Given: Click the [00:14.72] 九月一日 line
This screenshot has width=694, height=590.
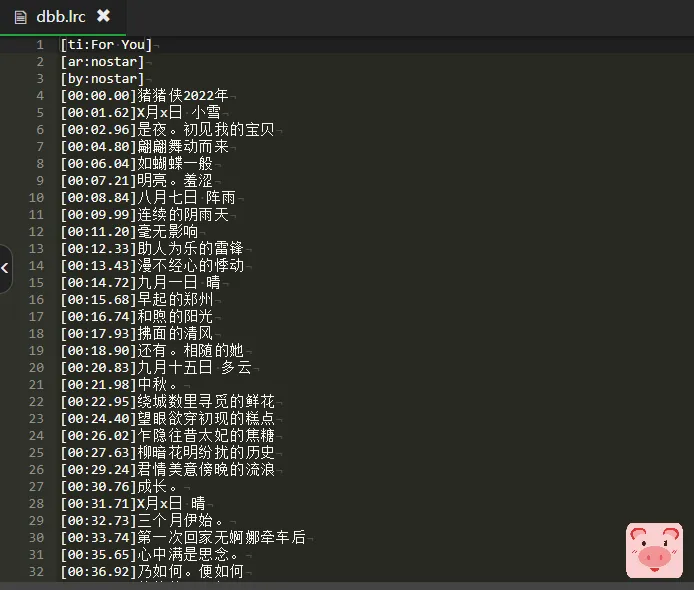Looking at the screenshot, I should click(140, 282).
